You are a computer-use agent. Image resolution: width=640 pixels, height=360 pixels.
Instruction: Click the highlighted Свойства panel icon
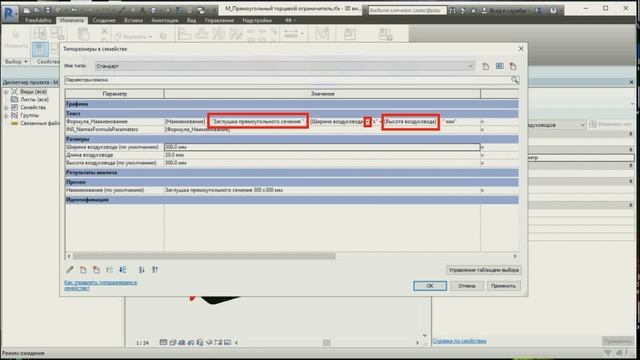(x=40, y=49)
